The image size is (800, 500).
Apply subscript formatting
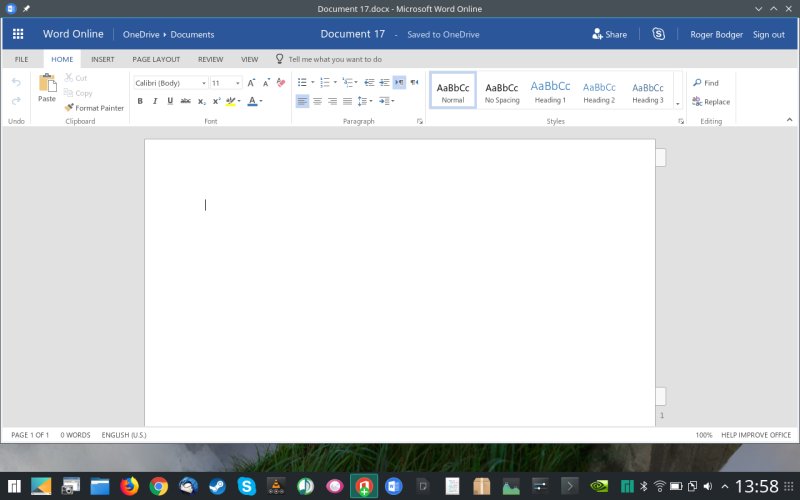201,101
